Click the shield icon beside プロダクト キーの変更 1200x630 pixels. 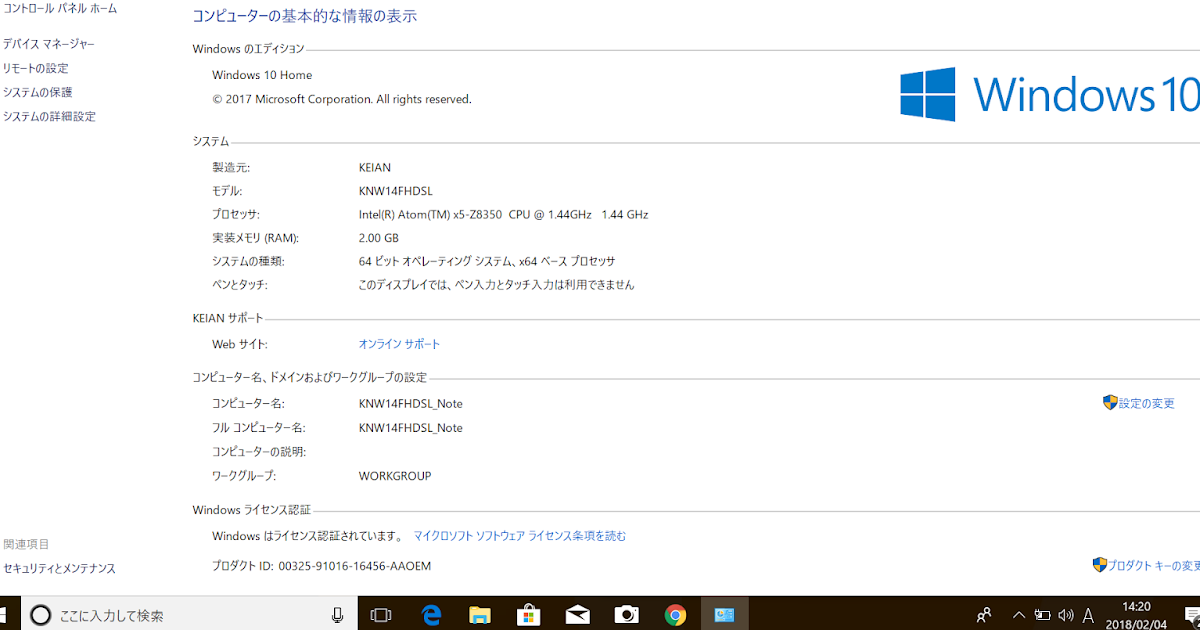pyautogui.click(x=1100, y=565)
